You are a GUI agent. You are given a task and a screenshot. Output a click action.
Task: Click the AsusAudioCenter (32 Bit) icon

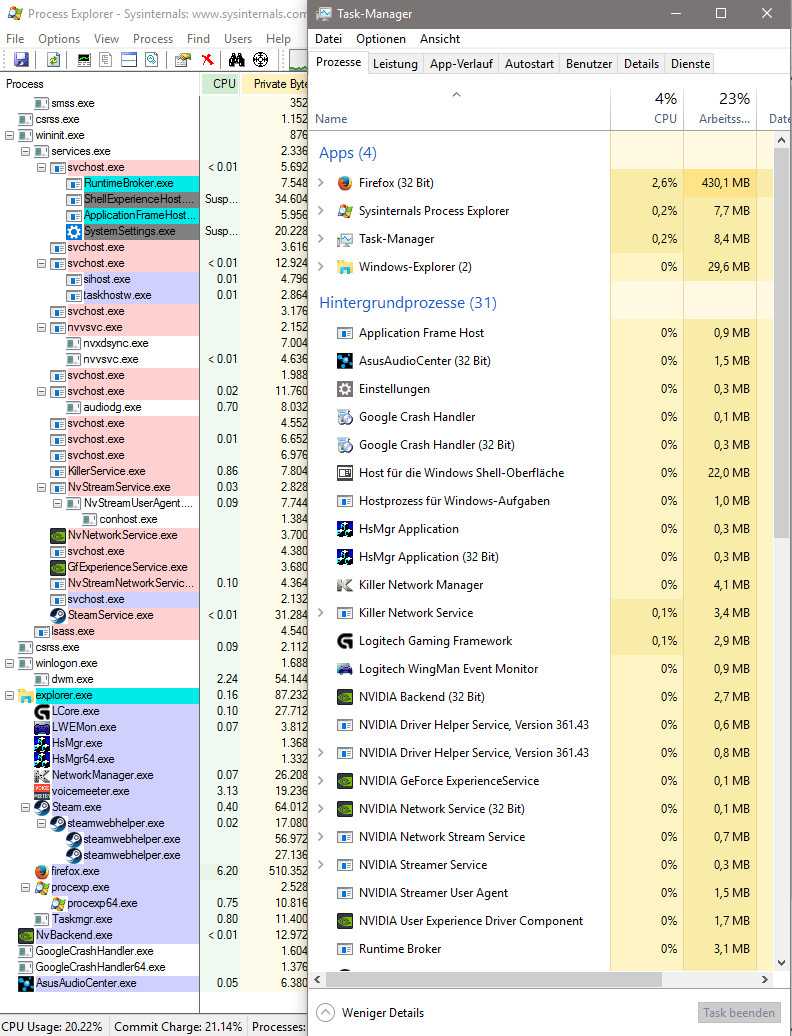coord(344,361)
